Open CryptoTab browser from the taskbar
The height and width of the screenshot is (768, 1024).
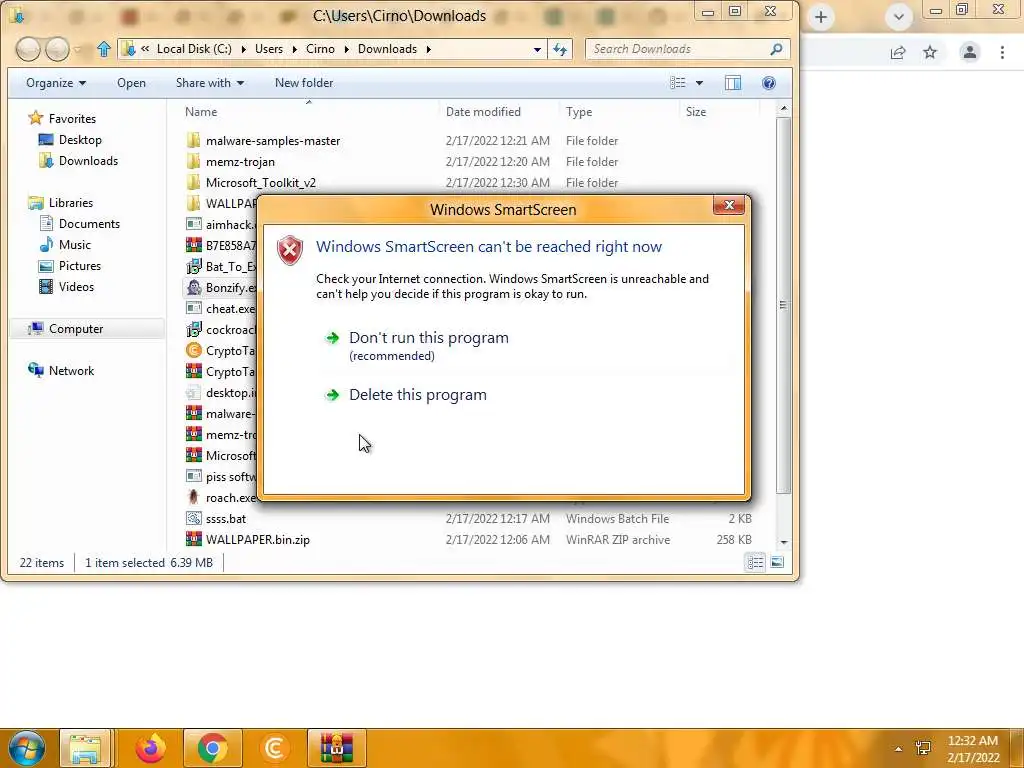[x=274, y=748]
